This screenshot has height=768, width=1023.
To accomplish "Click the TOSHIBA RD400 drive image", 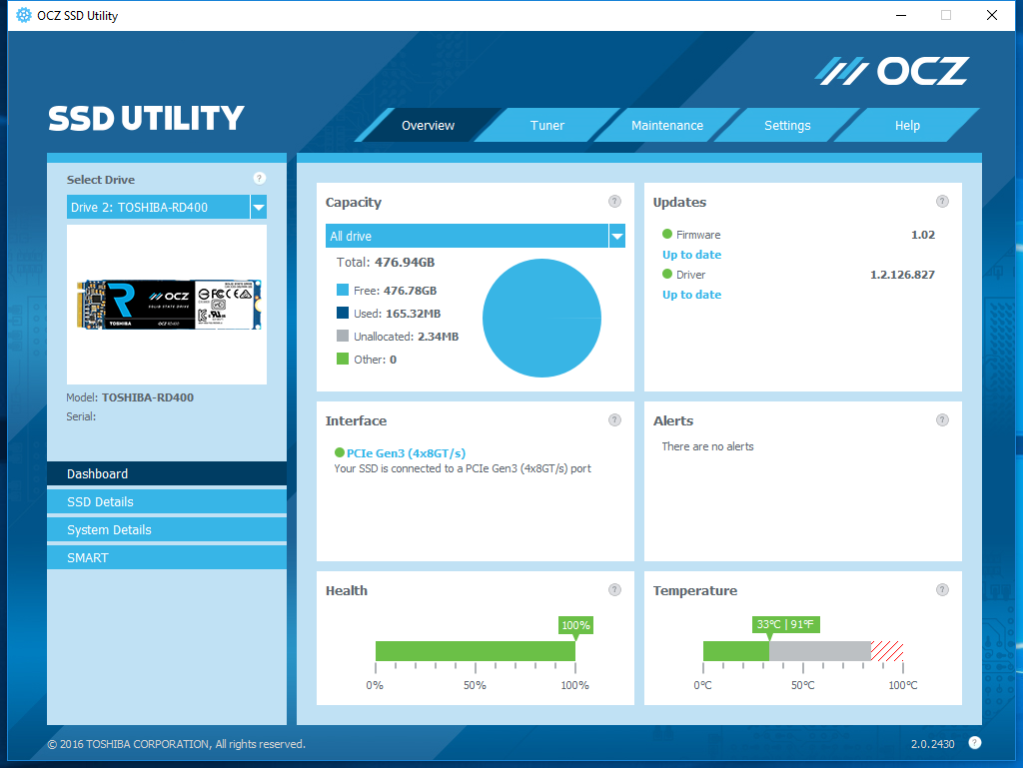I will (167, 304).
